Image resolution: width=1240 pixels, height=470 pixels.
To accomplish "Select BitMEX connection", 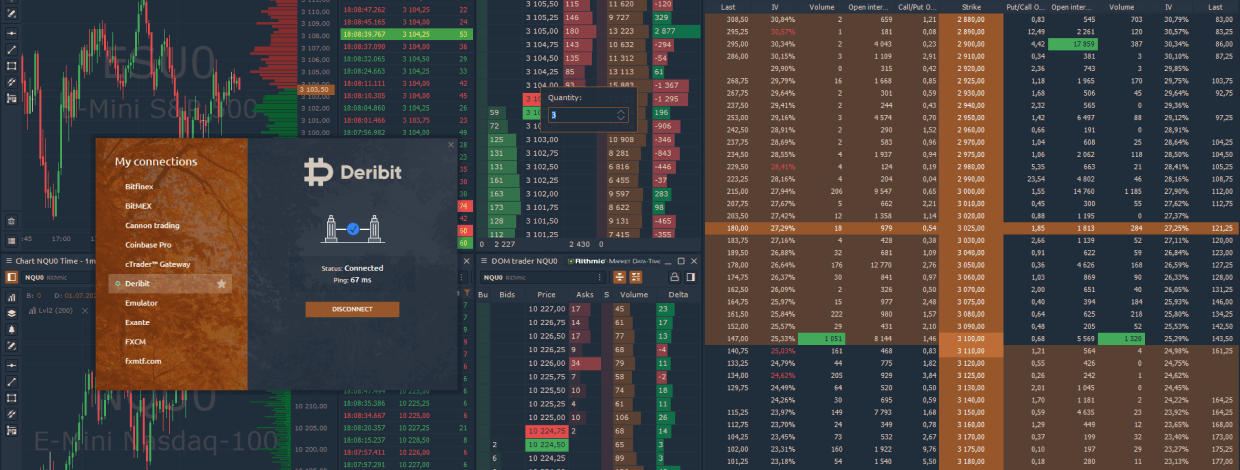I will click(x=140, y=206).
